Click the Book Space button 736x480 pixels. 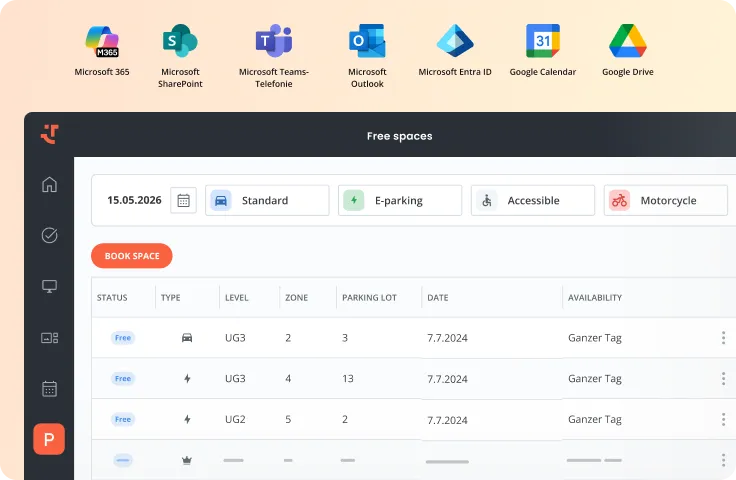[x=132, y=256]
